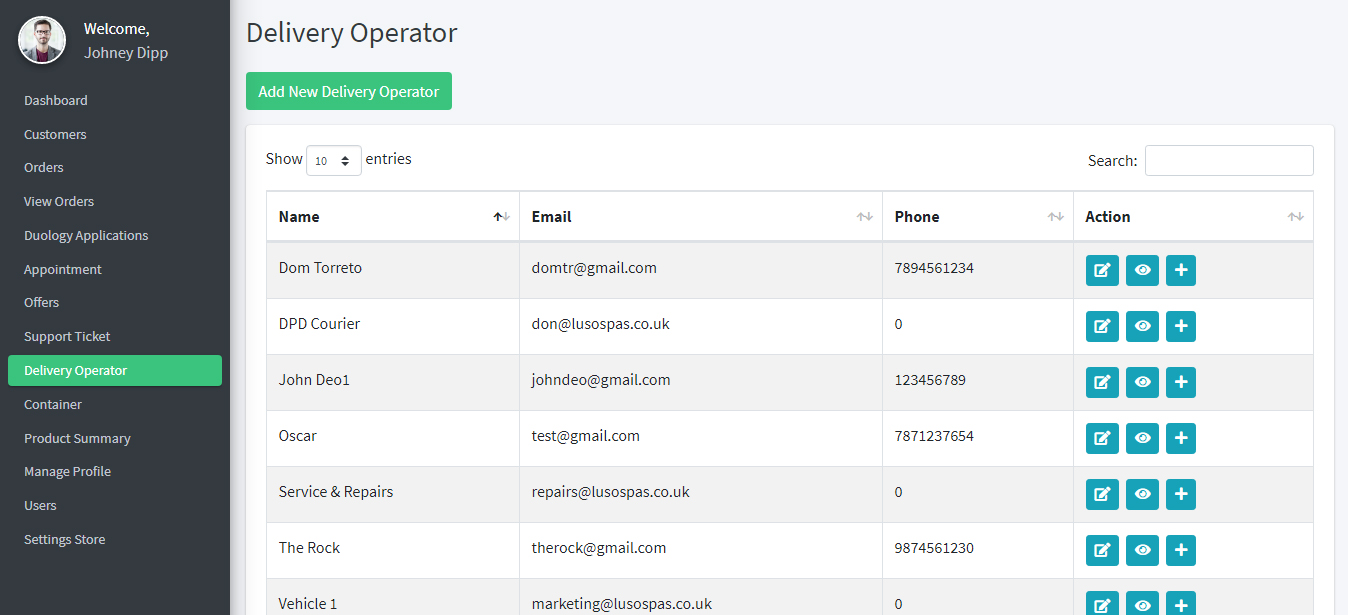Focus the table Search input field
This screenshot has height=615, width=1348.
(1229, 160)
